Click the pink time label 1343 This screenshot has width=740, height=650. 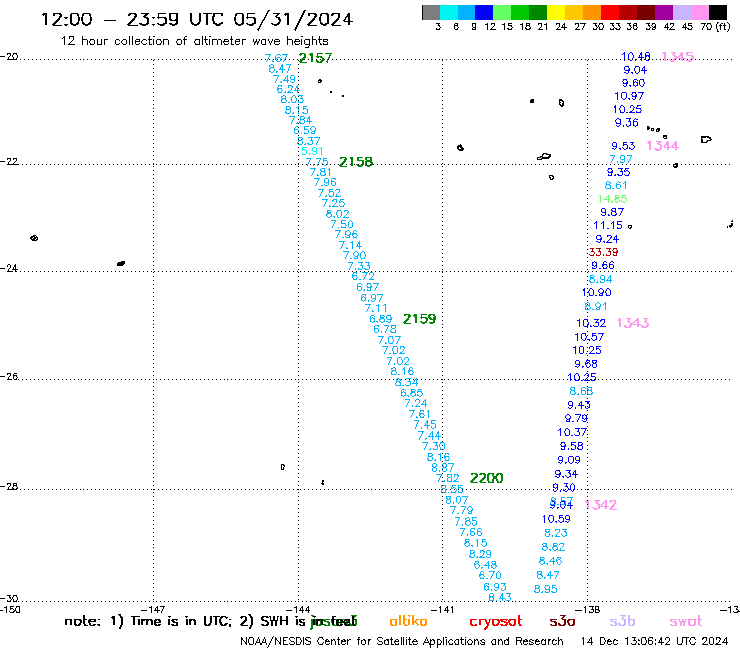633,323
